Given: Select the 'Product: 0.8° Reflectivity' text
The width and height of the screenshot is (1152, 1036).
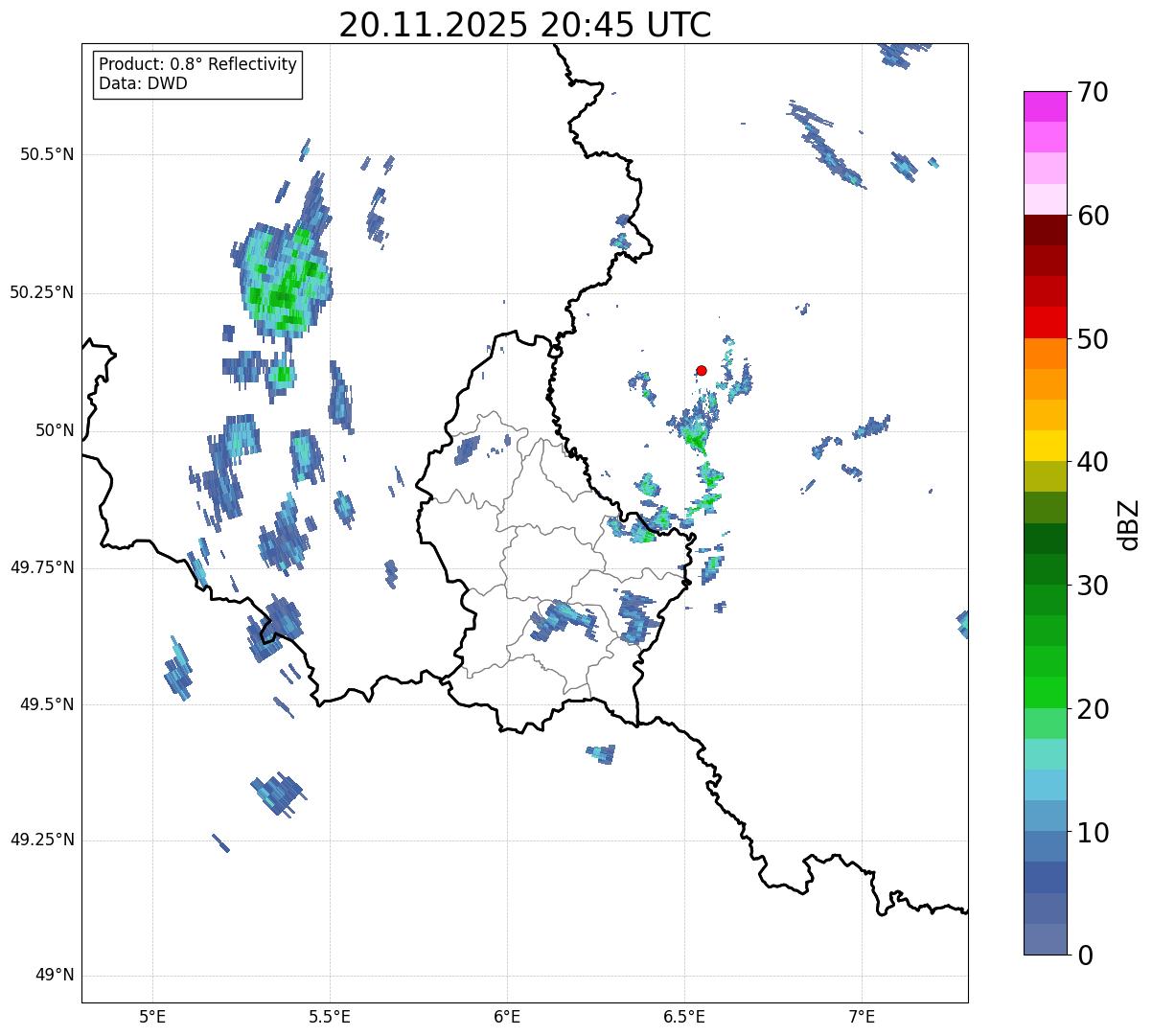Looking at the screenshot, I should point(197,64).
